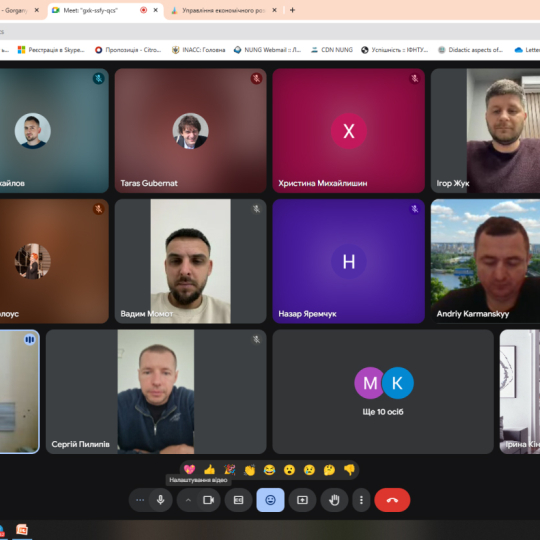
Task: Send the heart emoji reaction
Action: (189, 469)
